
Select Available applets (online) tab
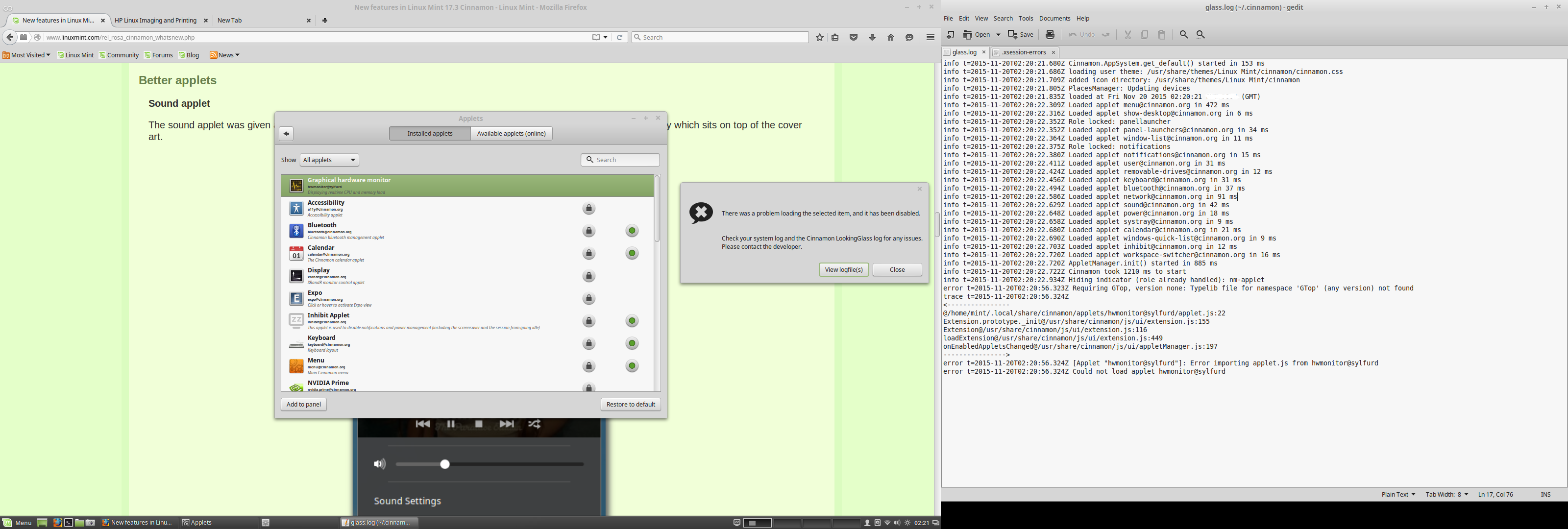(511, 133)
